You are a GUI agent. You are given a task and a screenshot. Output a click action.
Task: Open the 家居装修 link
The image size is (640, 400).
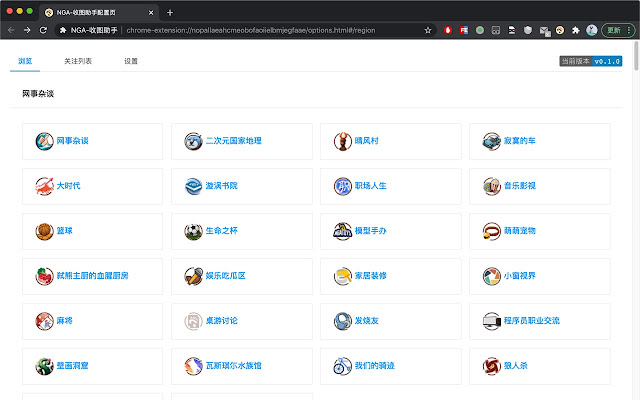tap(370, 276)
